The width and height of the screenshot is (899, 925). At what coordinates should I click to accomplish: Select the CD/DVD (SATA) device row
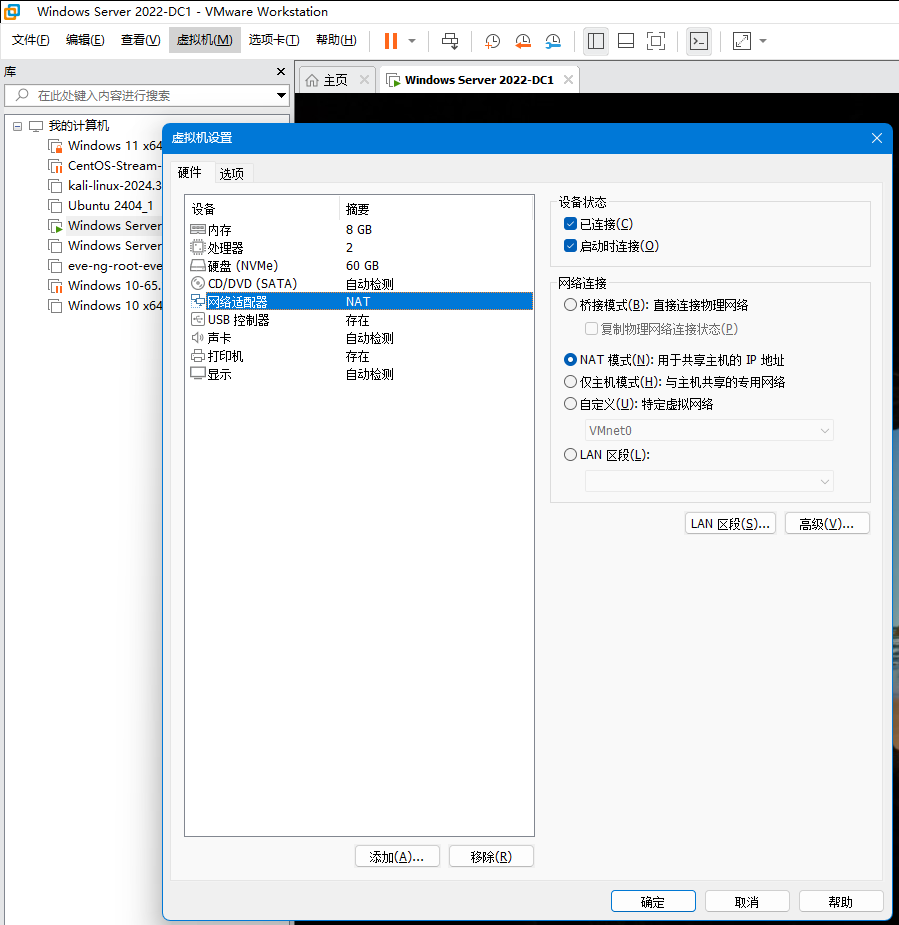(x=359, y=284)
